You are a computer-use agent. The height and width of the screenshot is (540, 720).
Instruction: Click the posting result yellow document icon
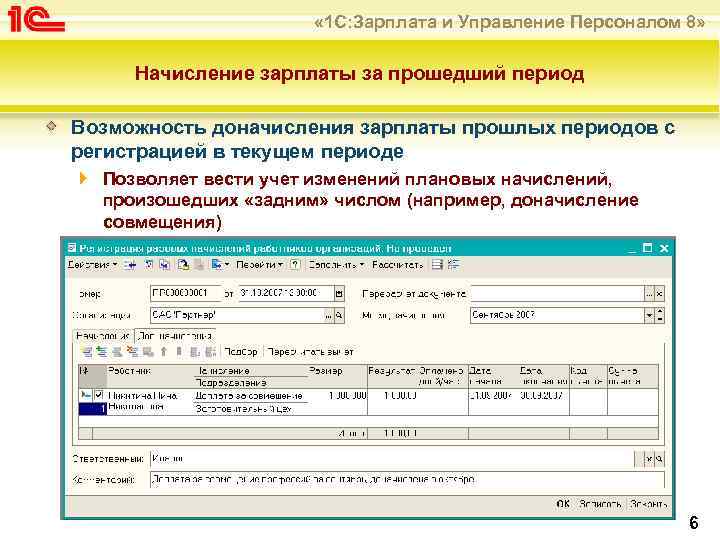click(x=183, y=265)
